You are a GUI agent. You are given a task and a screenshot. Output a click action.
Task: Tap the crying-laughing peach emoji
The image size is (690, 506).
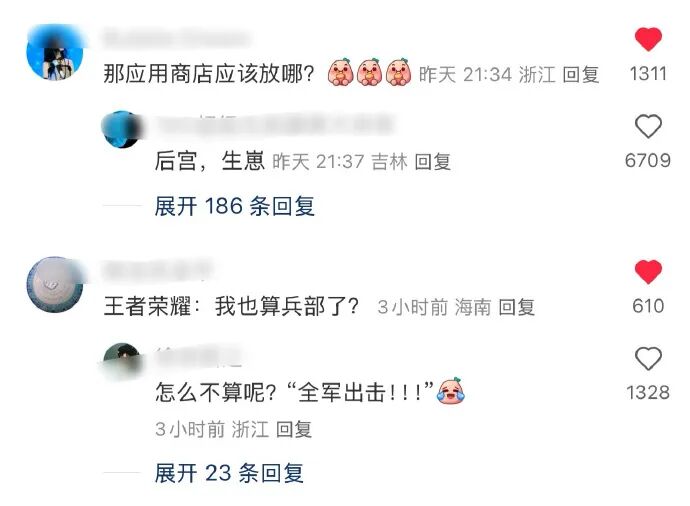click(x=451, y=391)
